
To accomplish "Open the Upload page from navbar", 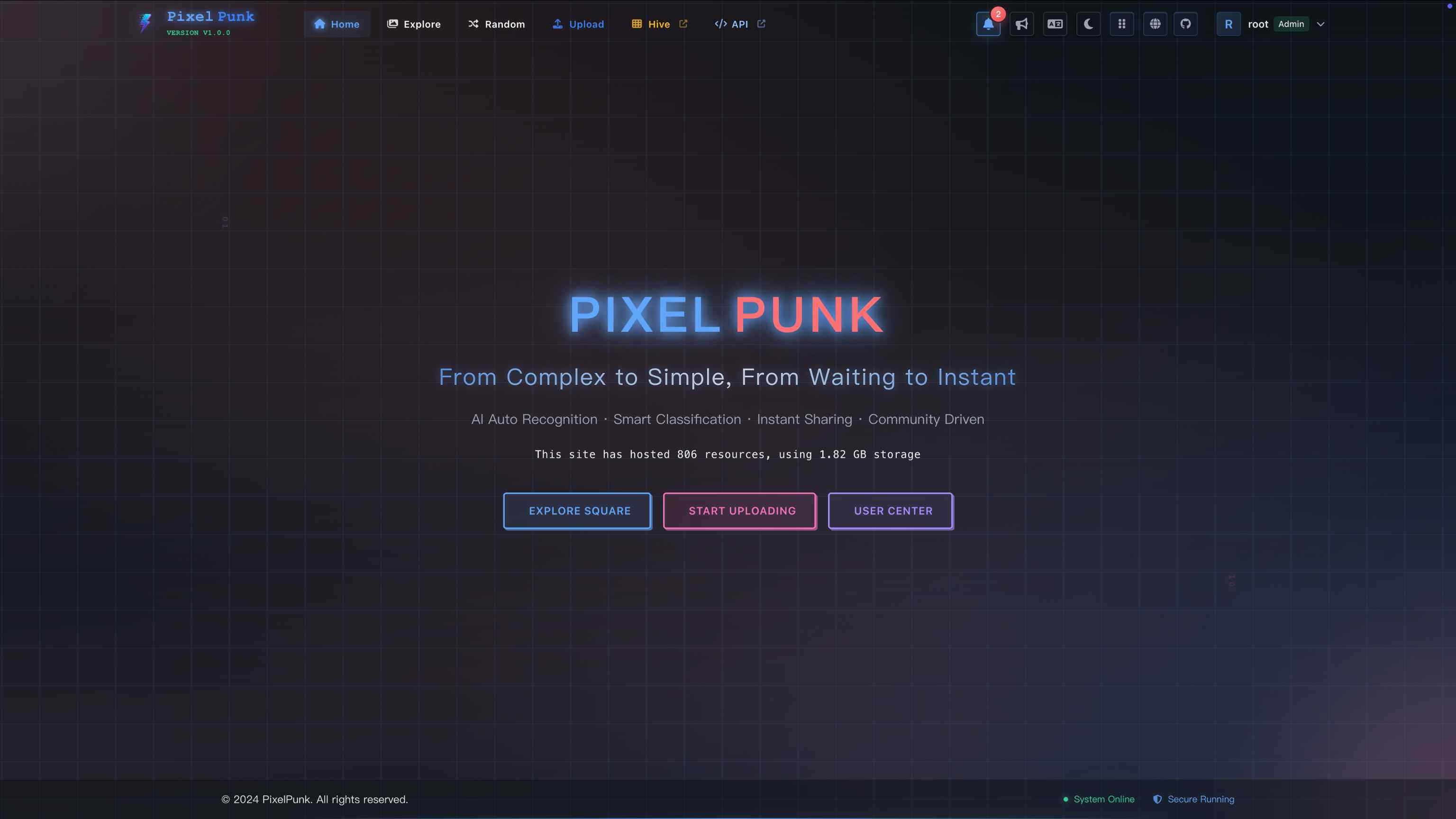I will tap(578, 24).
